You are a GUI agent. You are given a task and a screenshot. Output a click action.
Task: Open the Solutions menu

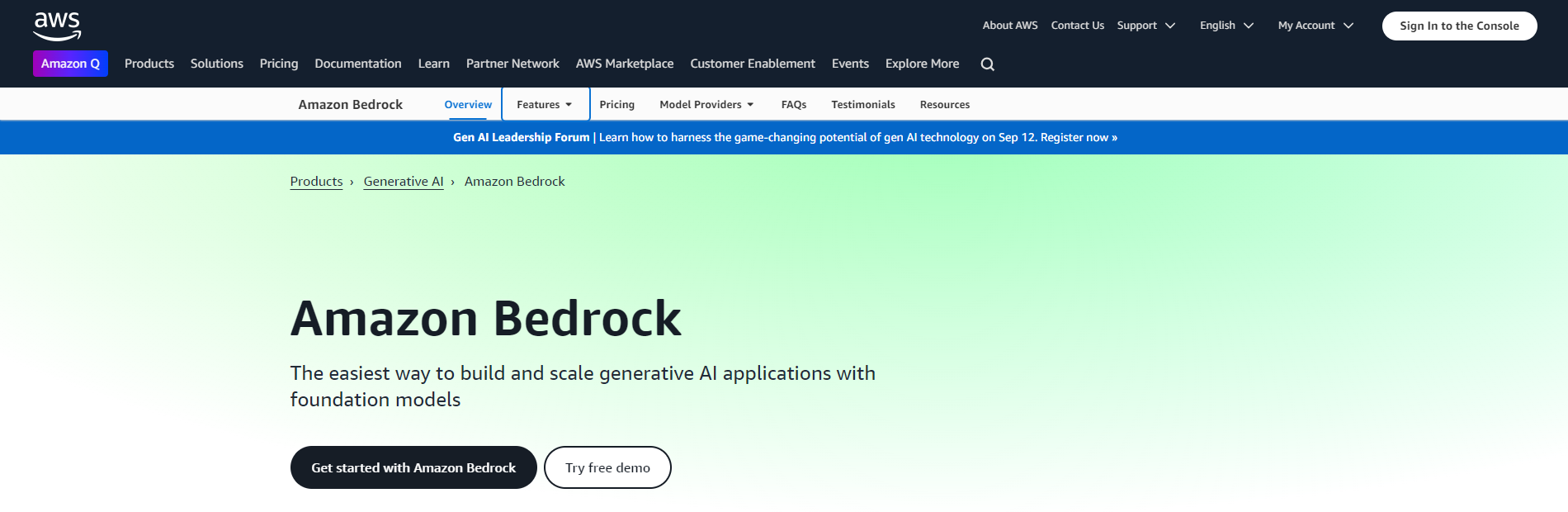(x=217, y=64)
